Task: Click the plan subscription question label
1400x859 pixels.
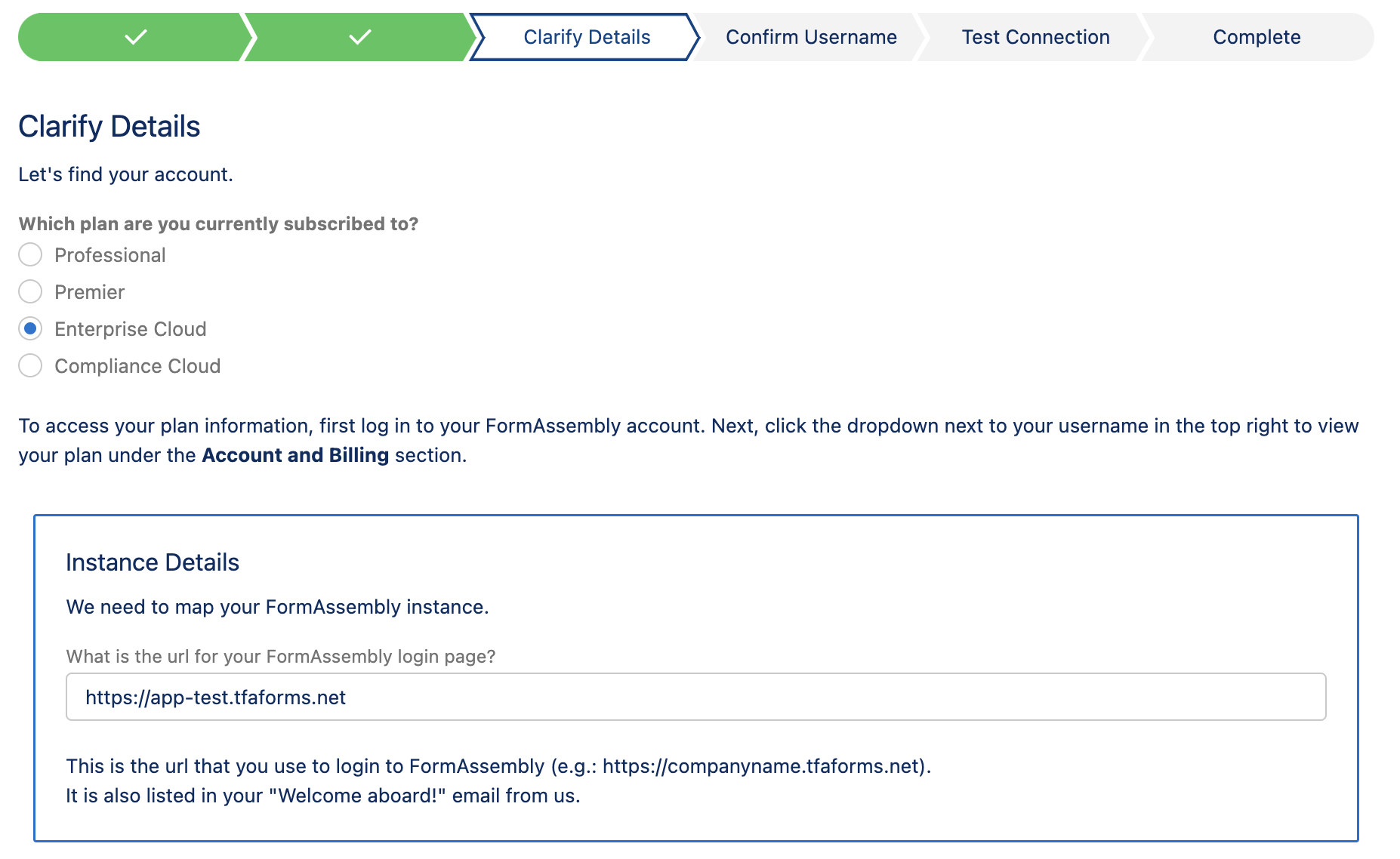Action: [218, 224]
